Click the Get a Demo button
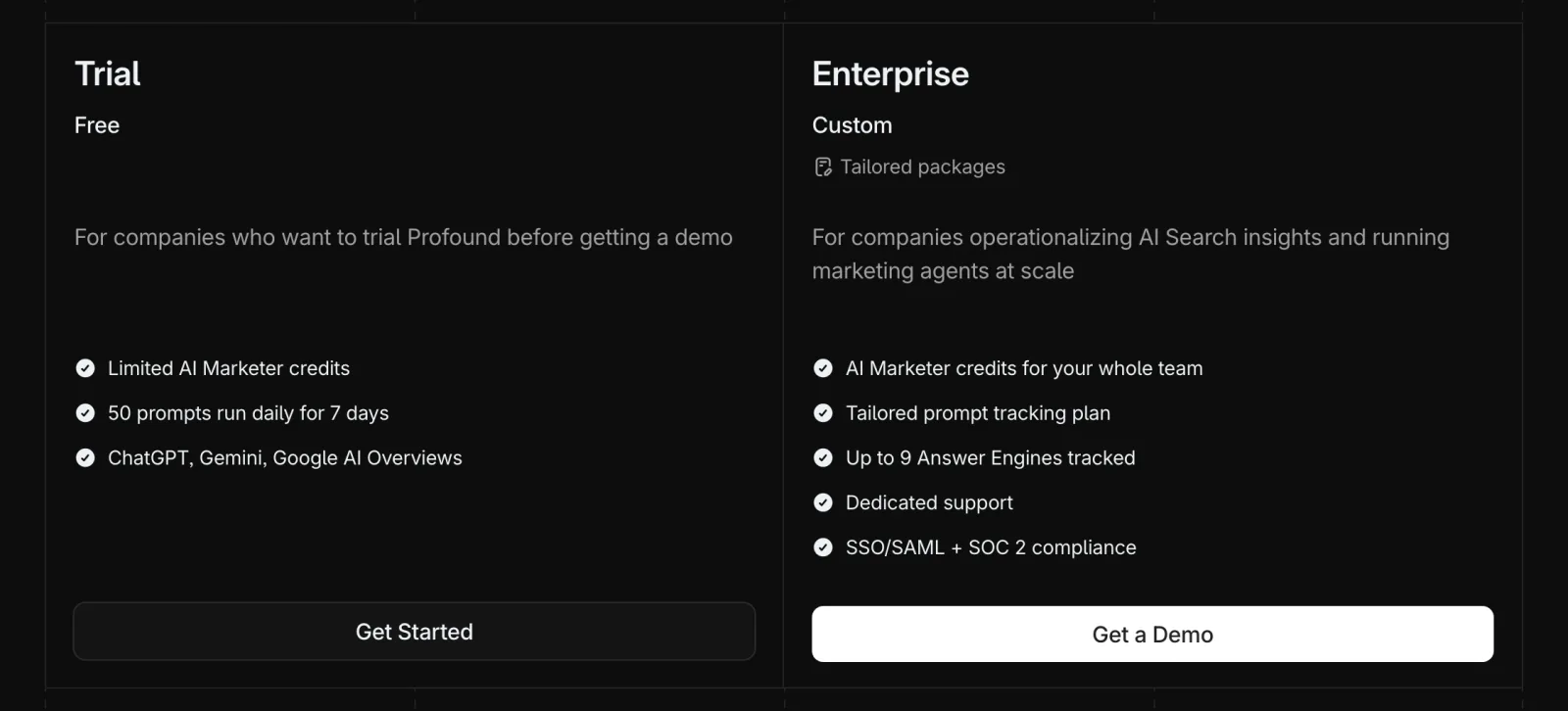 click(1152, 635)
